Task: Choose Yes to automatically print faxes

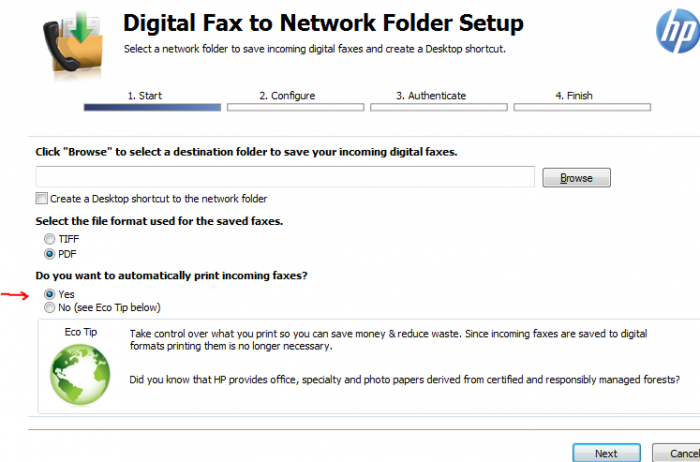Action: [50, 295]
